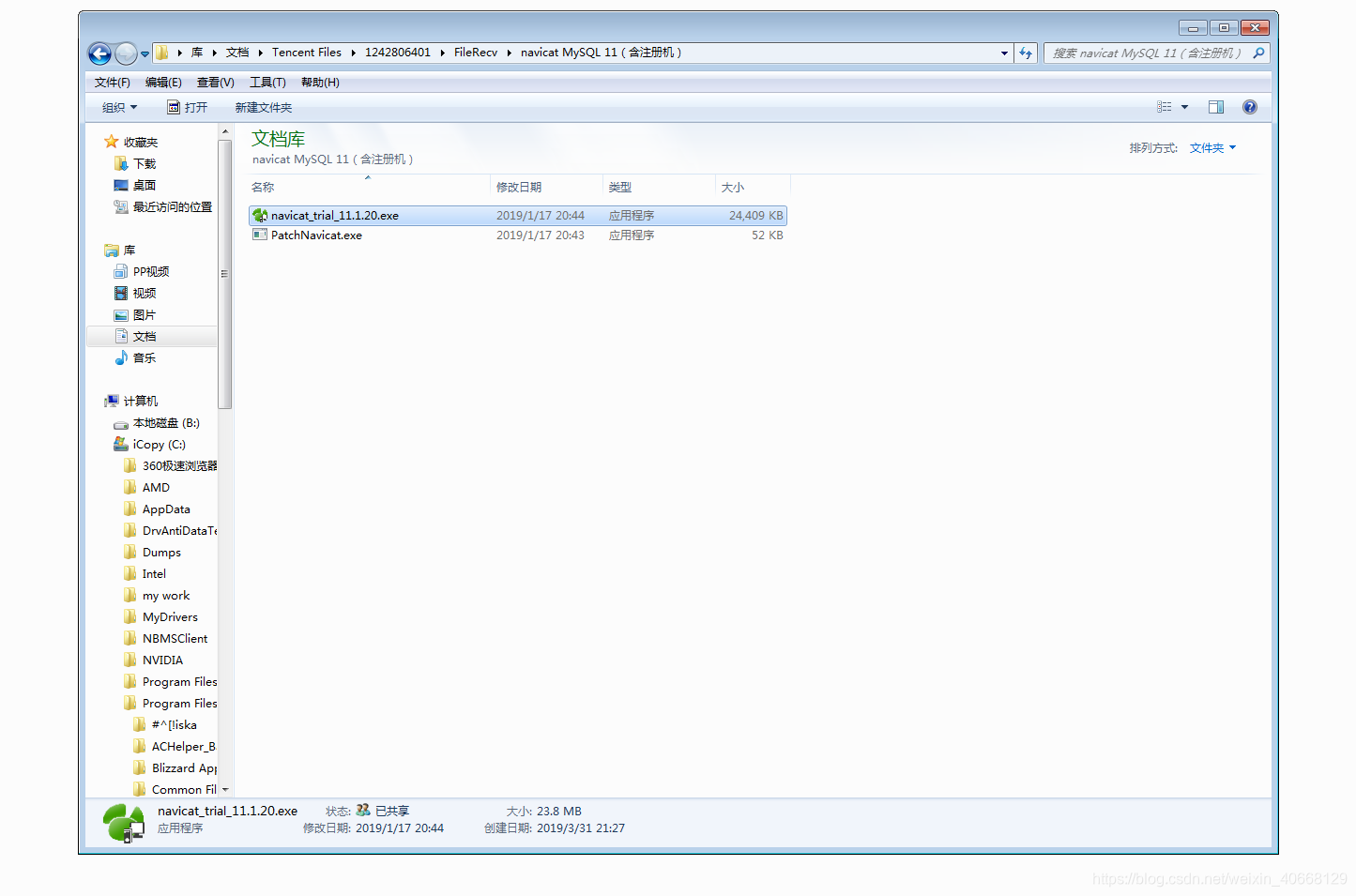Click the Tencent Files breadcrumb segment
The height and width of the screenshot is (896, 1356).
[x=307, y=53]
